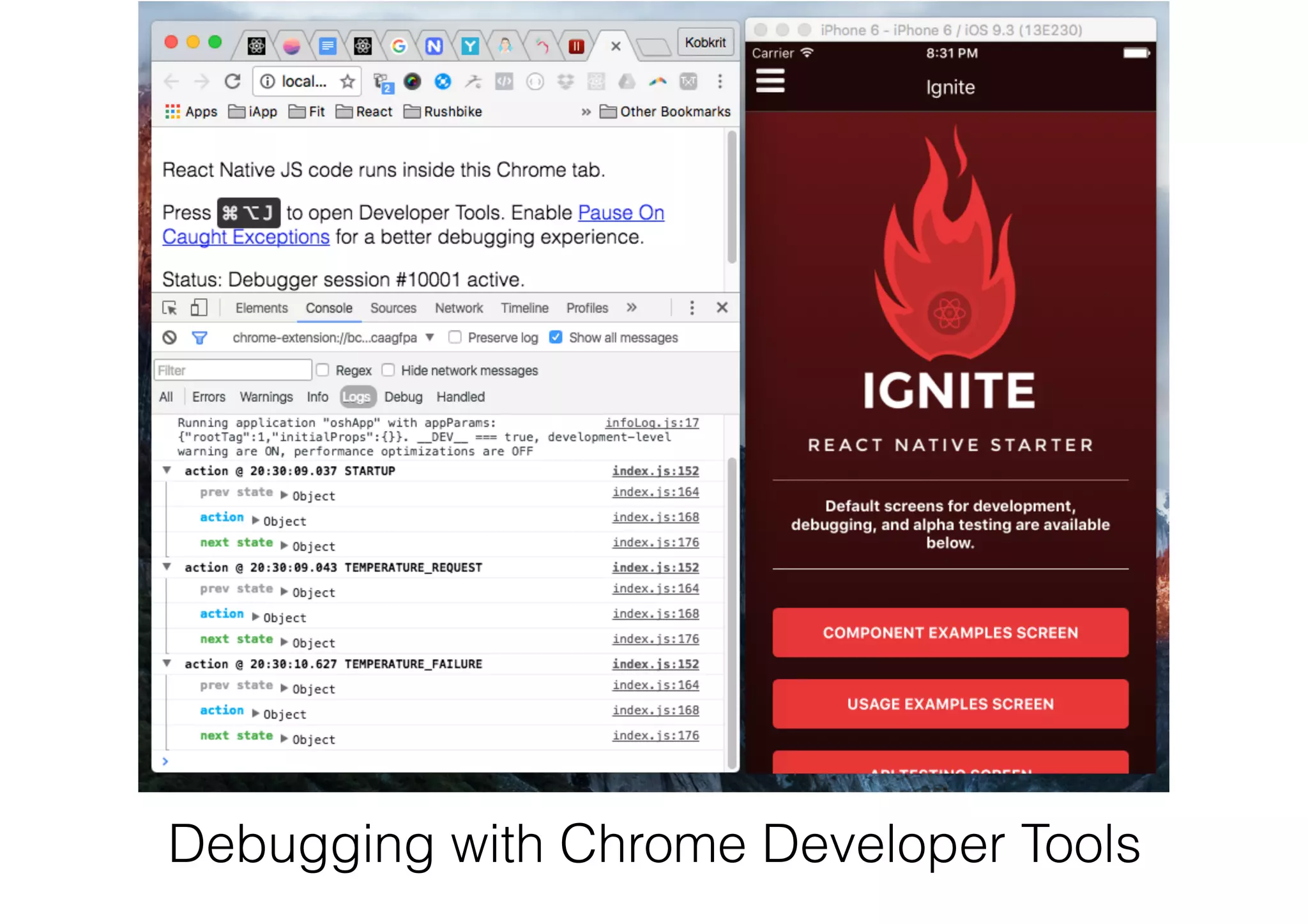Filter console to Errors
This screenshot has width=1308, height=924.
(x=209, y=397)
